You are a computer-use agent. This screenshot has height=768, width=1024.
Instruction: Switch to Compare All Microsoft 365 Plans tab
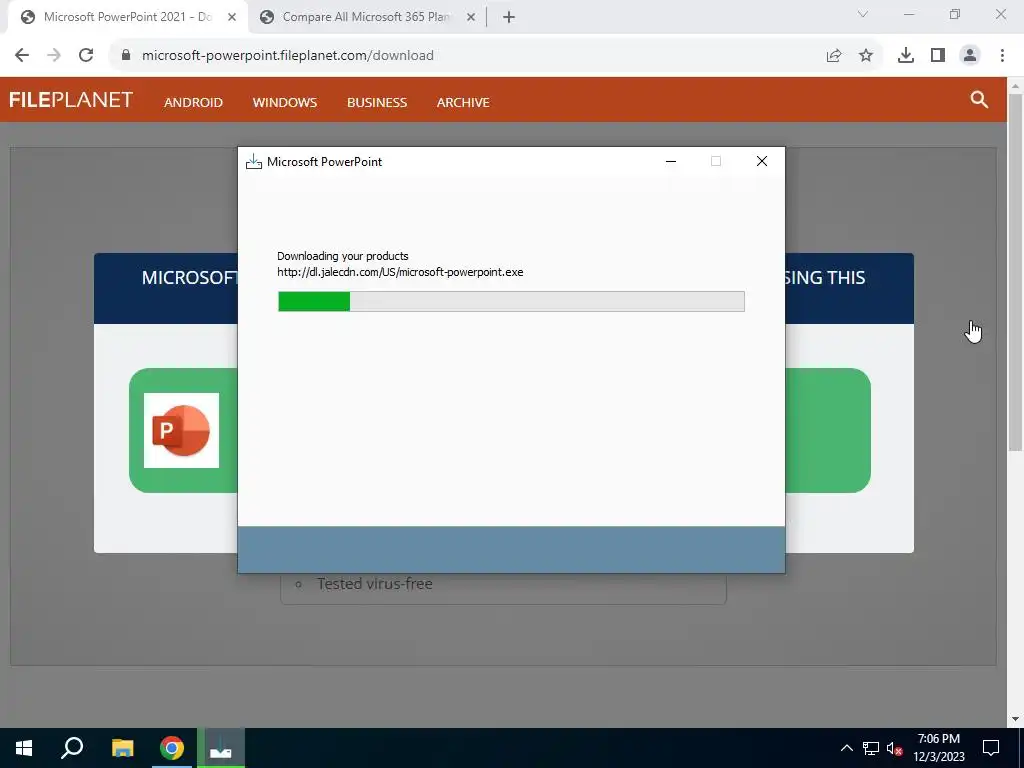(366, 17)
